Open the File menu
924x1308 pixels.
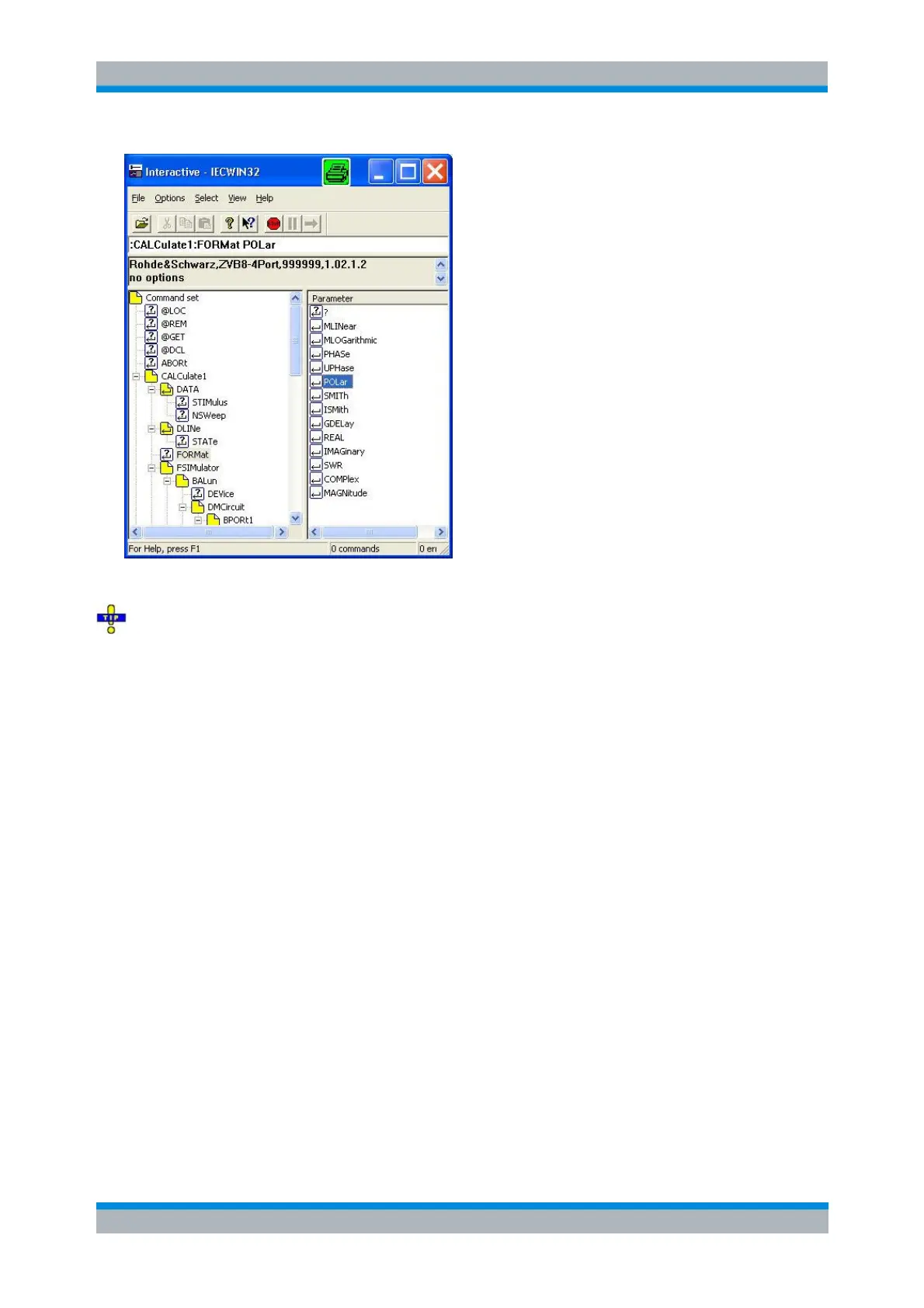(138, 198)
